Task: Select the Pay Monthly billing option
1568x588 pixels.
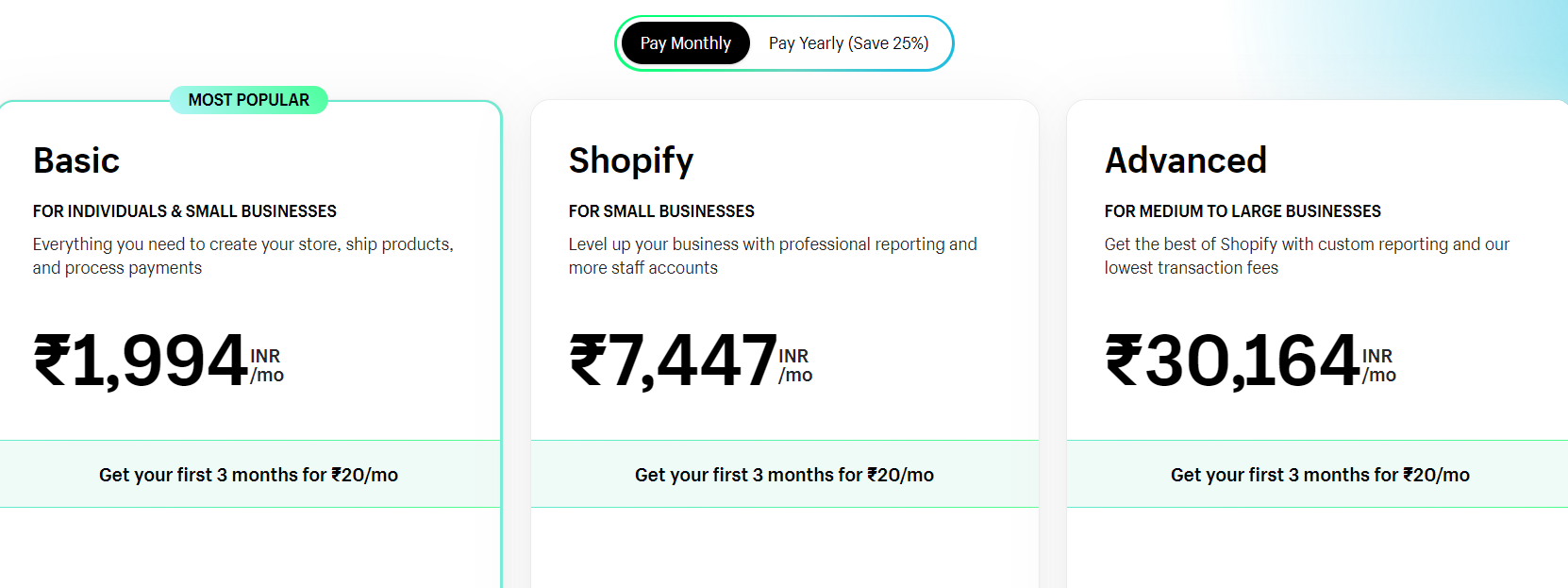Action: [685, 42]
